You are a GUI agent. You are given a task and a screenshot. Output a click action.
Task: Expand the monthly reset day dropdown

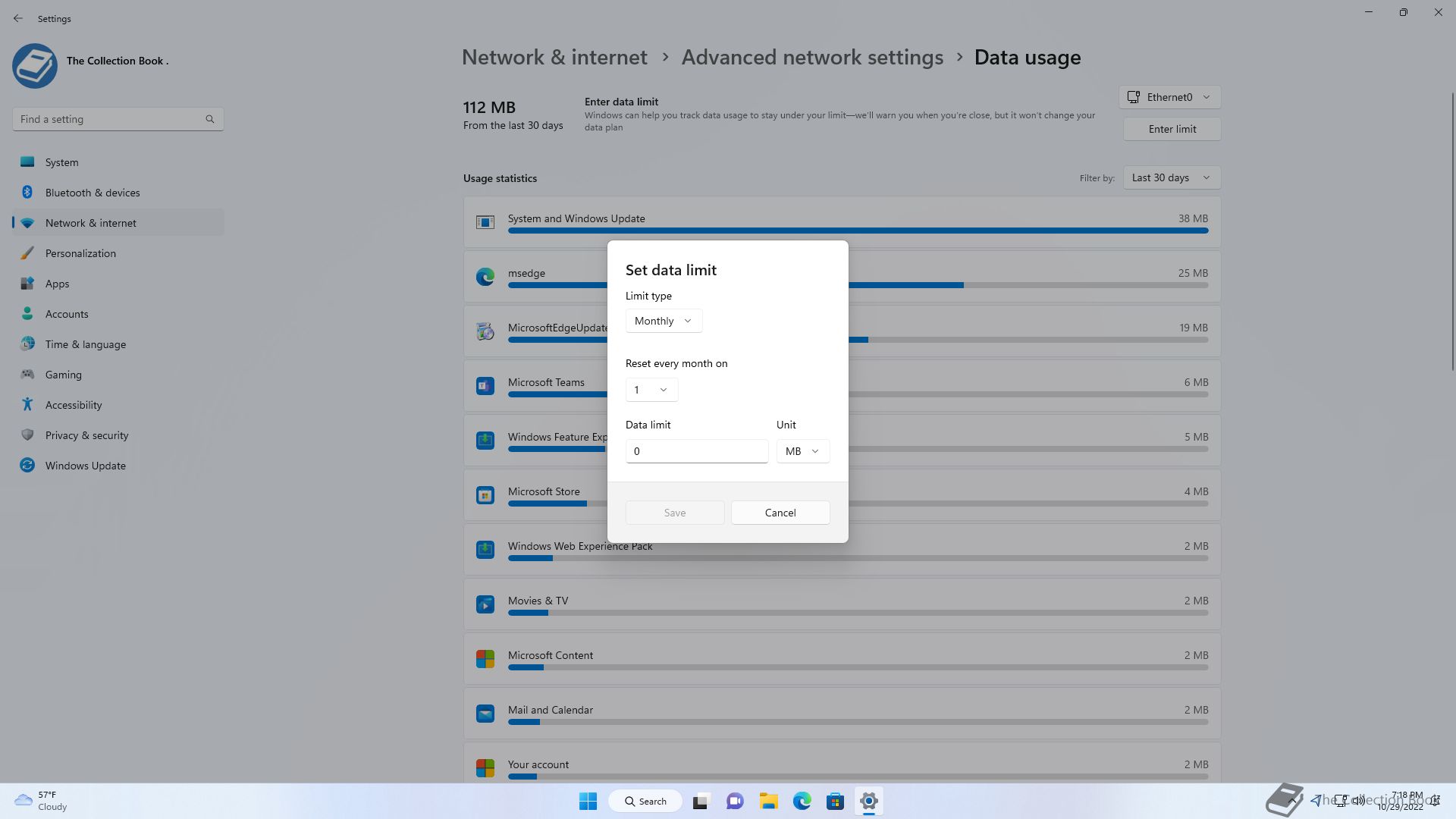click(651, 390)
